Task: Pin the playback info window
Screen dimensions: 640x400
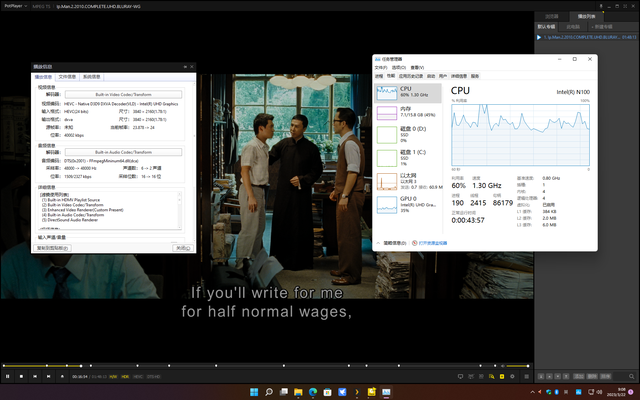Action: pos(185,67)
